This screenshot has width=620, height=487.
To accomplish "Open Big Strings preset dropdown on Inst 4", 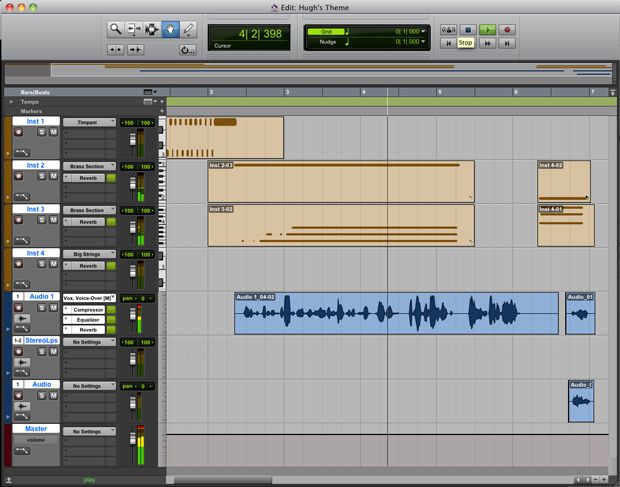I will (x=89, y=255).
